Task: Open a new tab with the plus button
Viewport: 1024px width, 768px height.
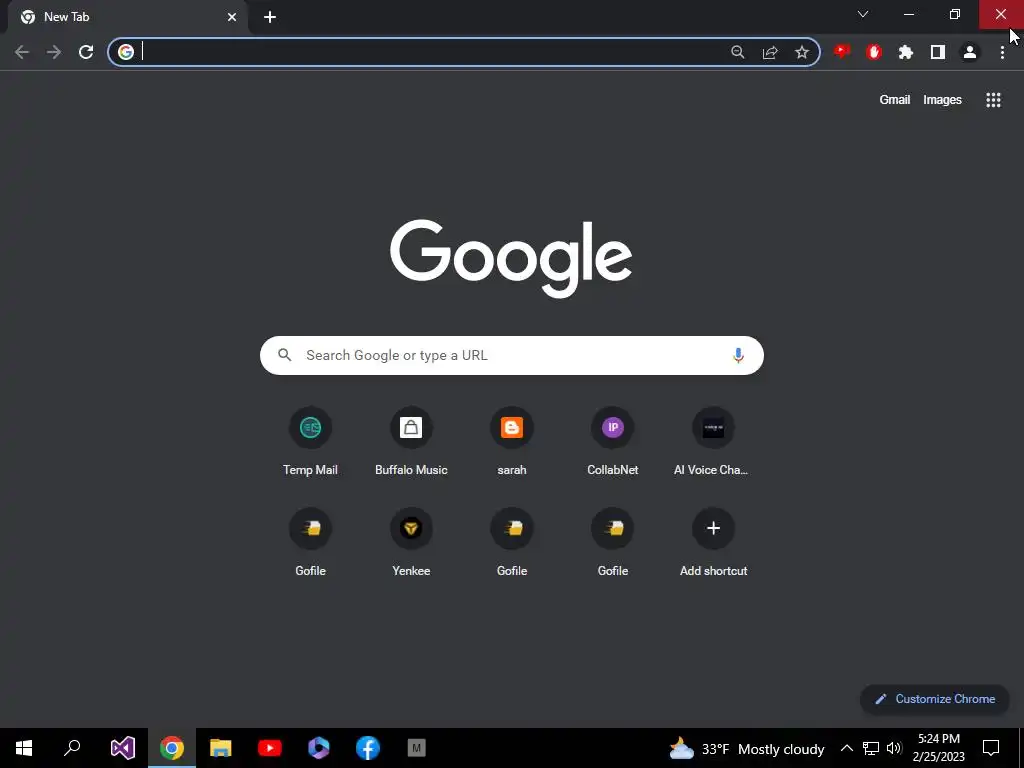Action: [x=270, y=17]
